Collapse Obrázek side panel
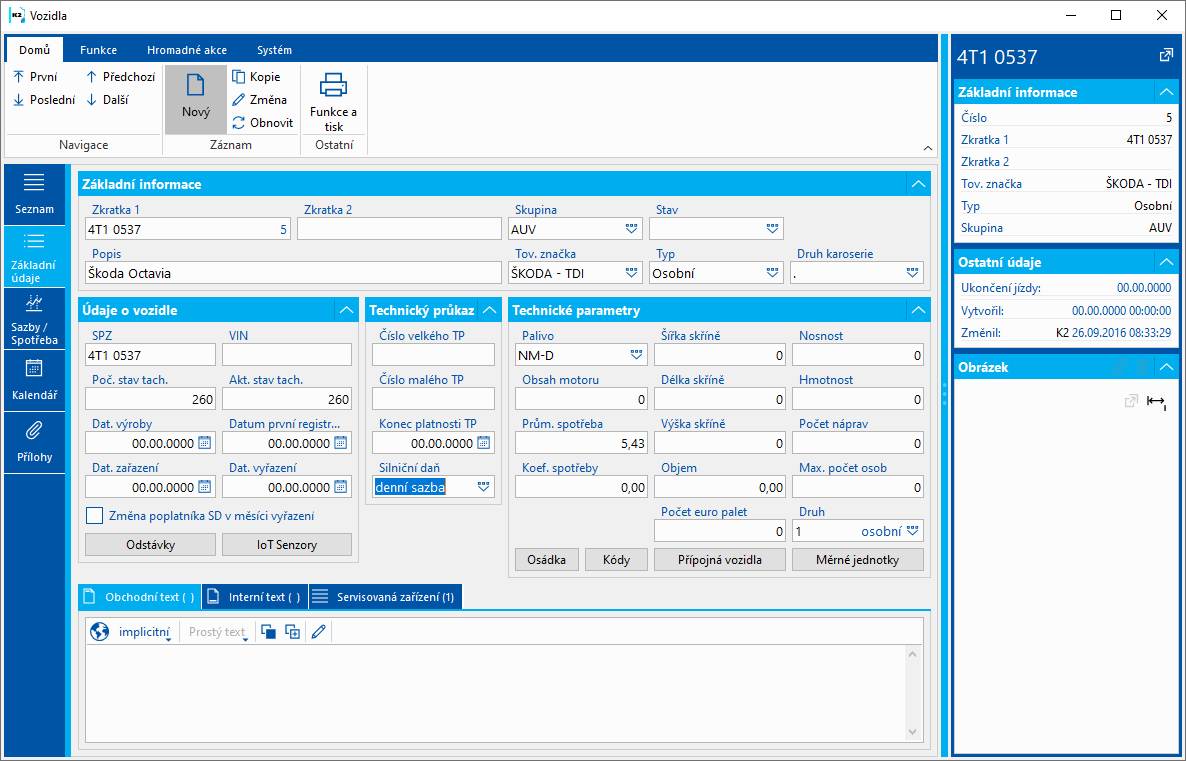This screenshot has width=1186, height=761. tap(1166, 367)
